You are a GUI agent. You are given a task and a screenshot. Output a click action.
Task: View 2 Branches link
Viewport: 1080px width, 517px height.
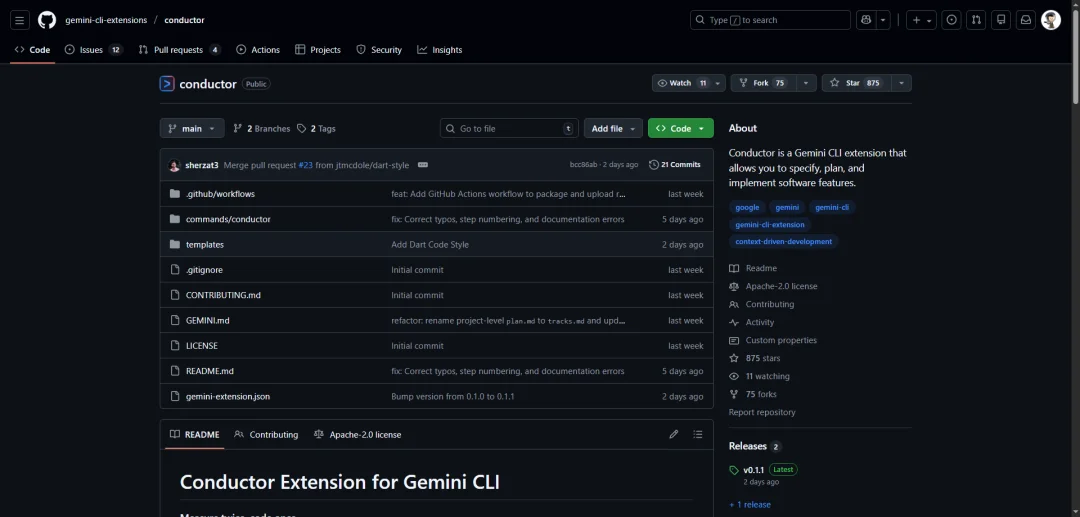tap(262, 128)
